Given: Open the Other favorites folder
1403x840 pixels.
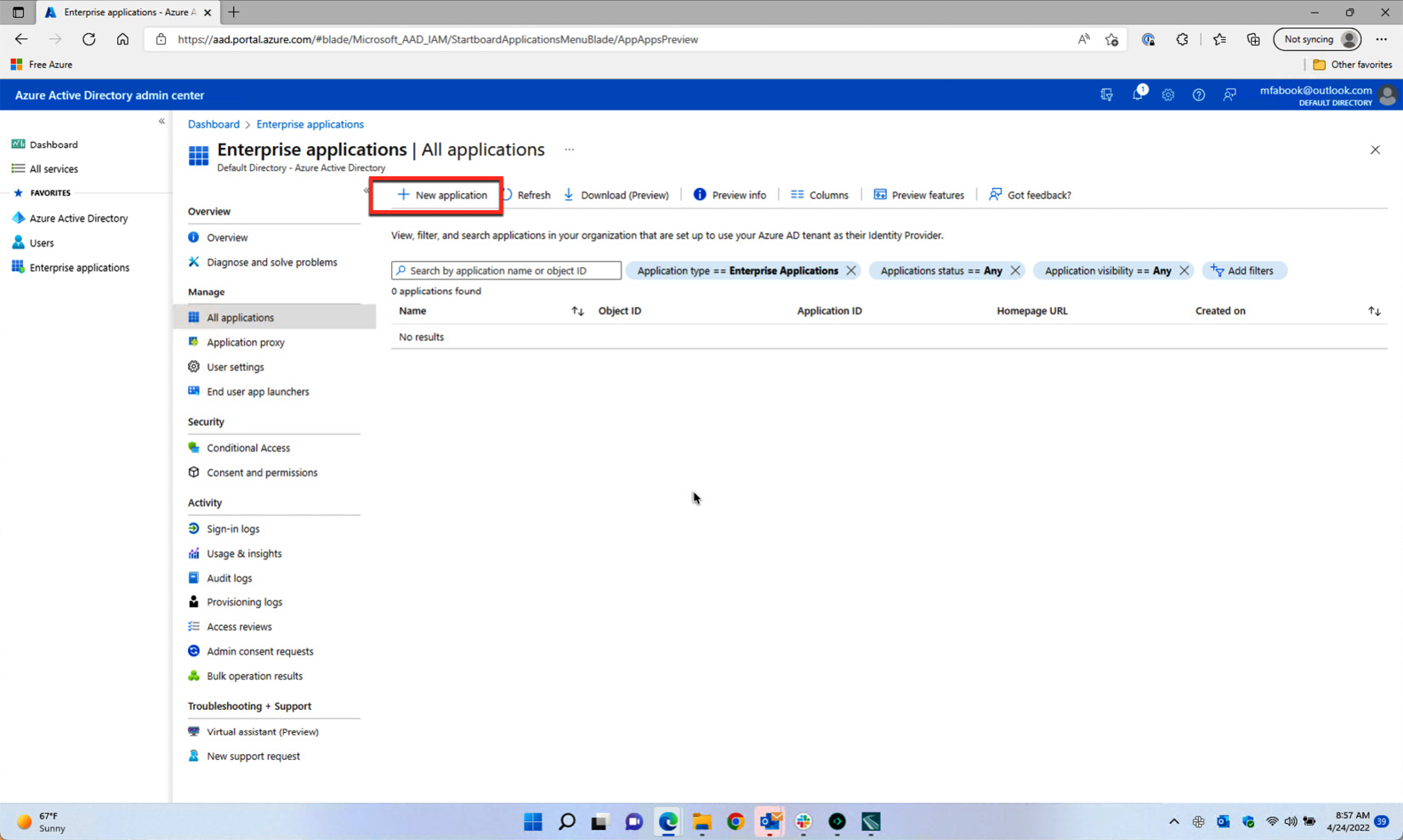Looking at the screenshot, I should coord(1352,65).
